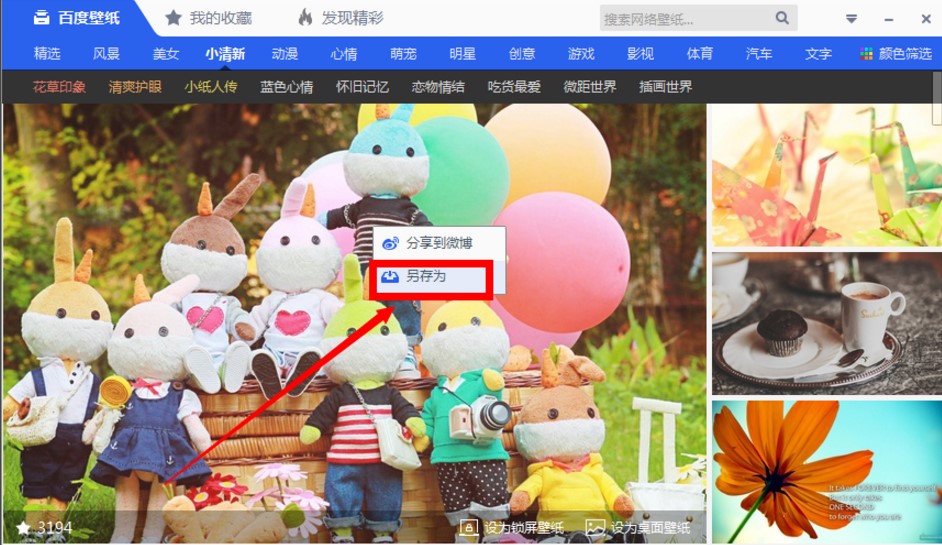Select the 明星 category

point(463,53)
